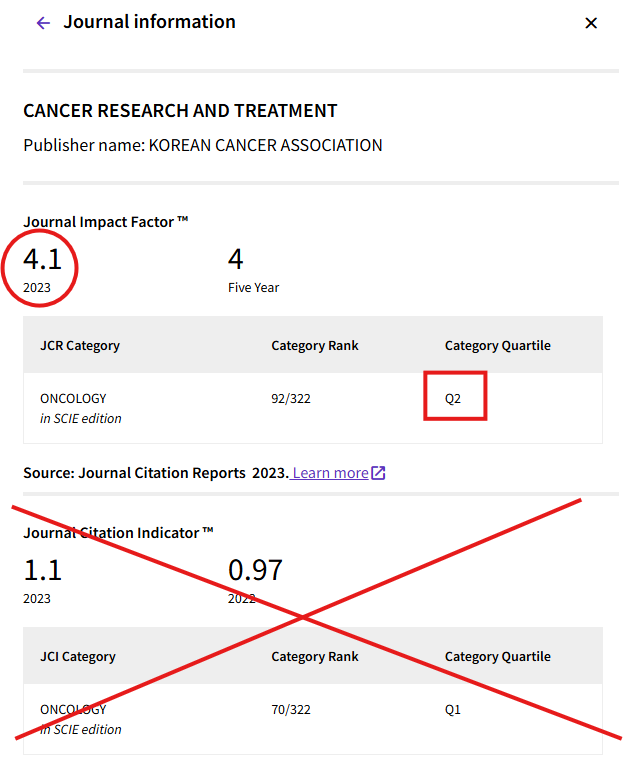623x767 pixels.
Task: Click the Five Year impact factor label
Action: coord(253,288)
